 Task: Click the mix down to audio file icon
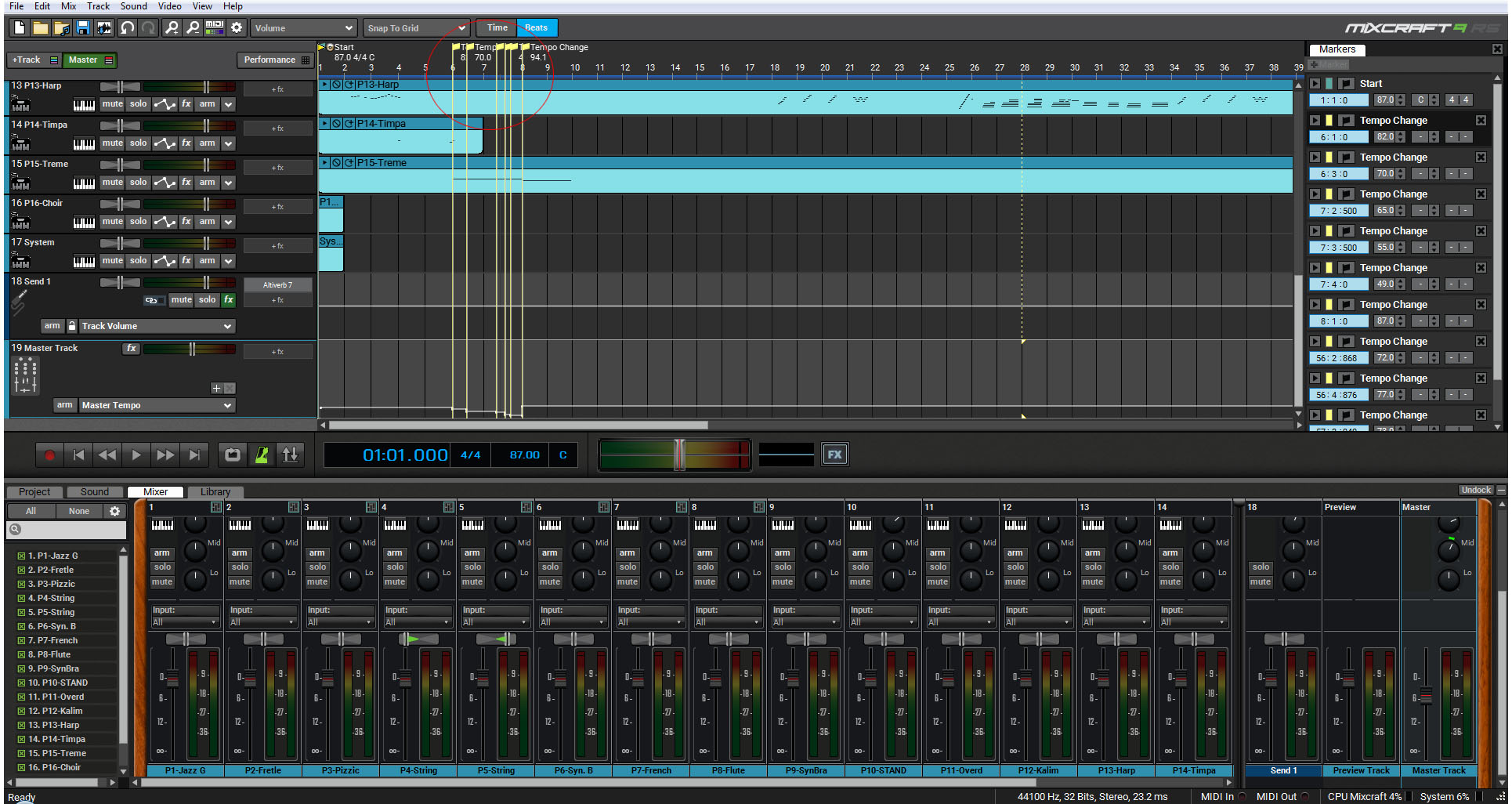(104, 28)
